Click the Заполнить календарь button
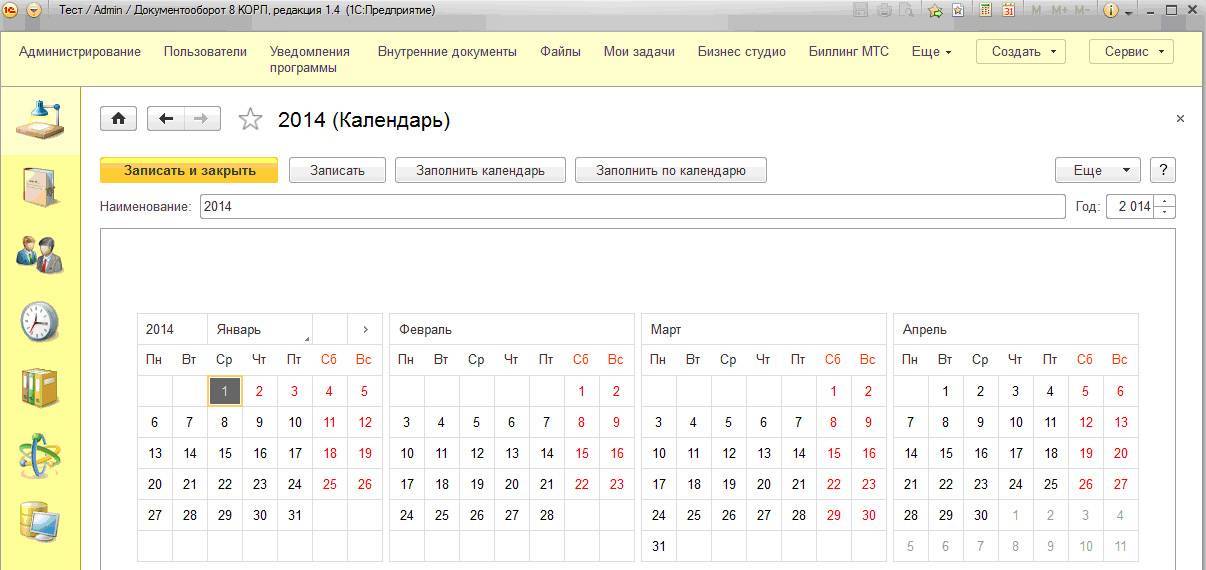 click(x=480, y=170)
